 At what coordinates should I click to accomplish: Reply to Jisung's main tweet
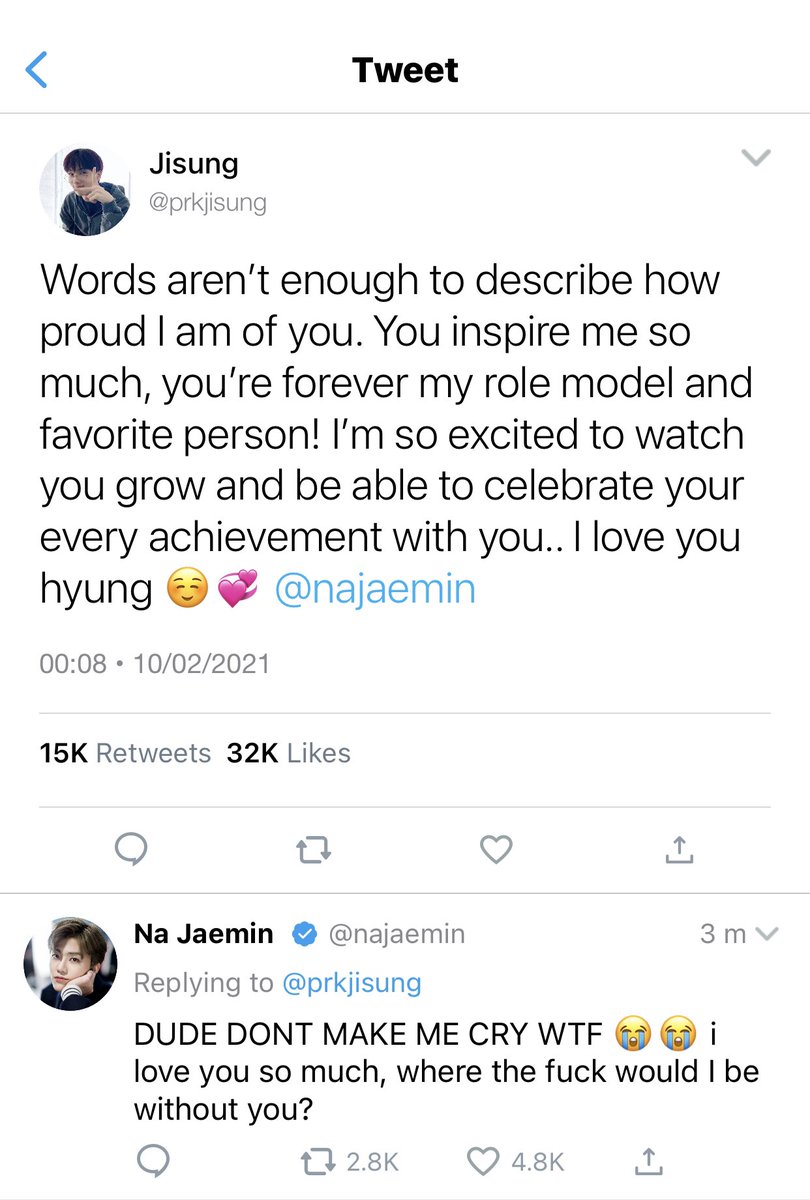click(131, 850)
